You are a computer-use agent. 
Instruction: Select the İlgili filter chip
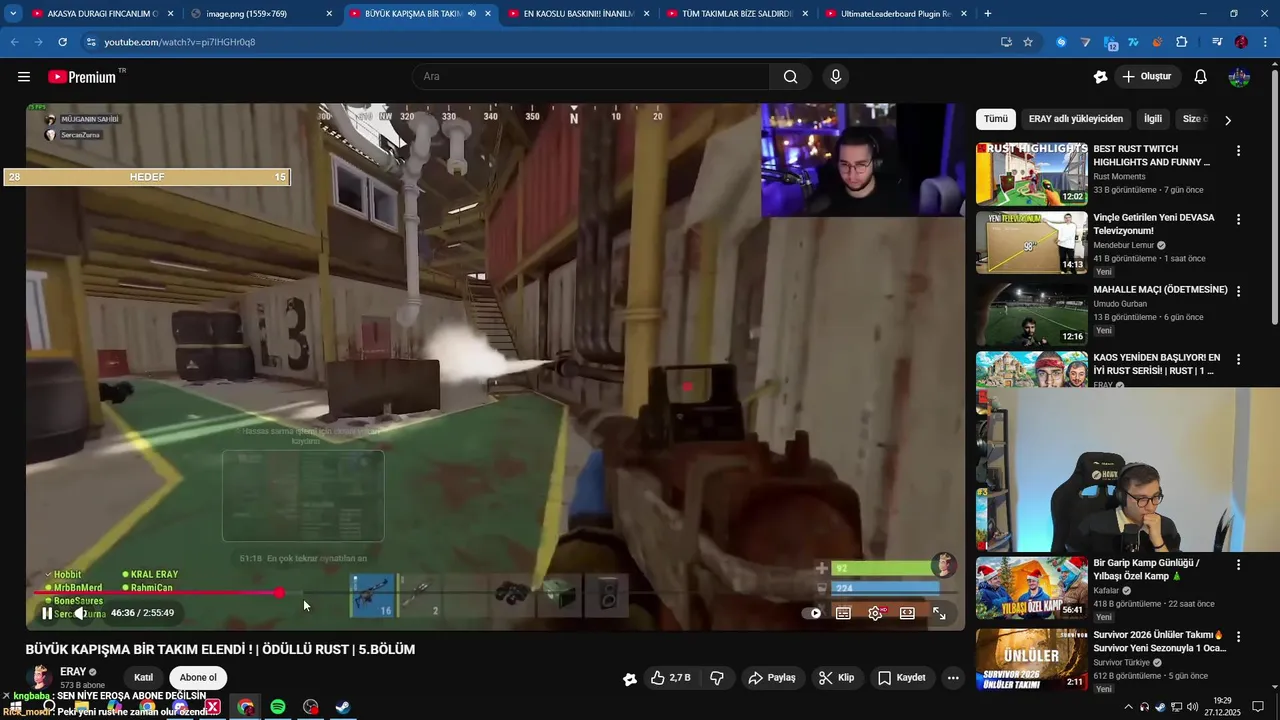click(1153, 119)
